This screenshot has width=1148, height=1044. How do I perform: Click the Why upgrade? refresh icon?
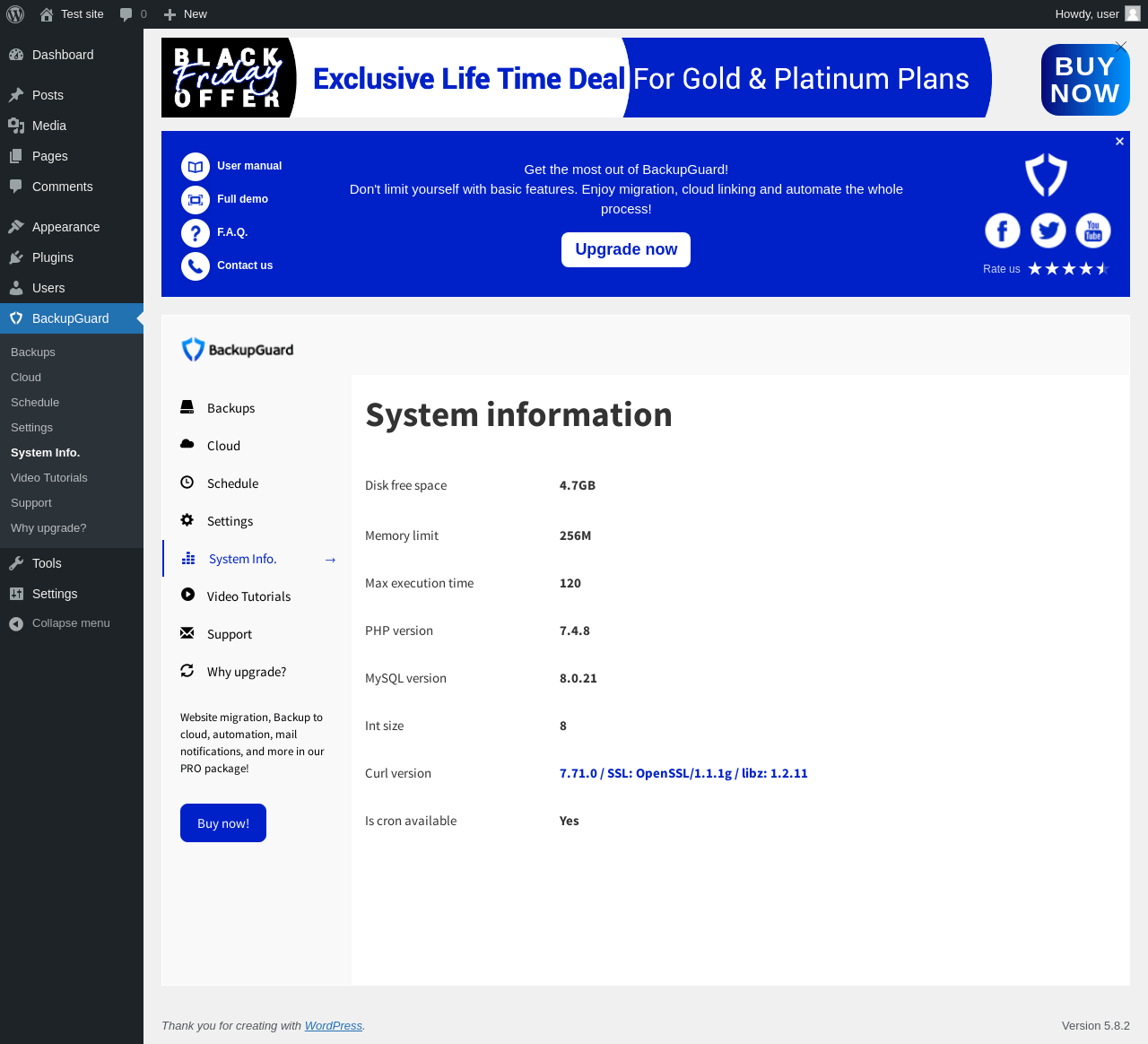[x=187, y=671]
